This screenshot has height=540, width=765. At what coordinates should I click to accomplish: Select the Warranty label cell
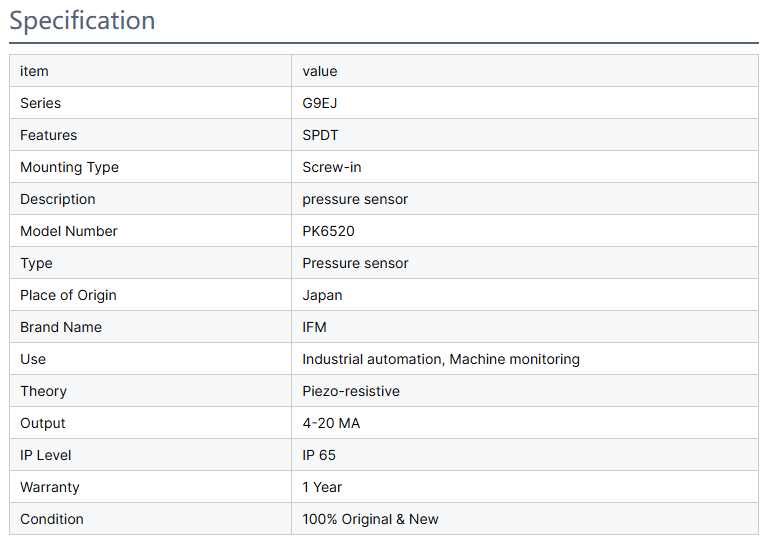coord(50,487)
